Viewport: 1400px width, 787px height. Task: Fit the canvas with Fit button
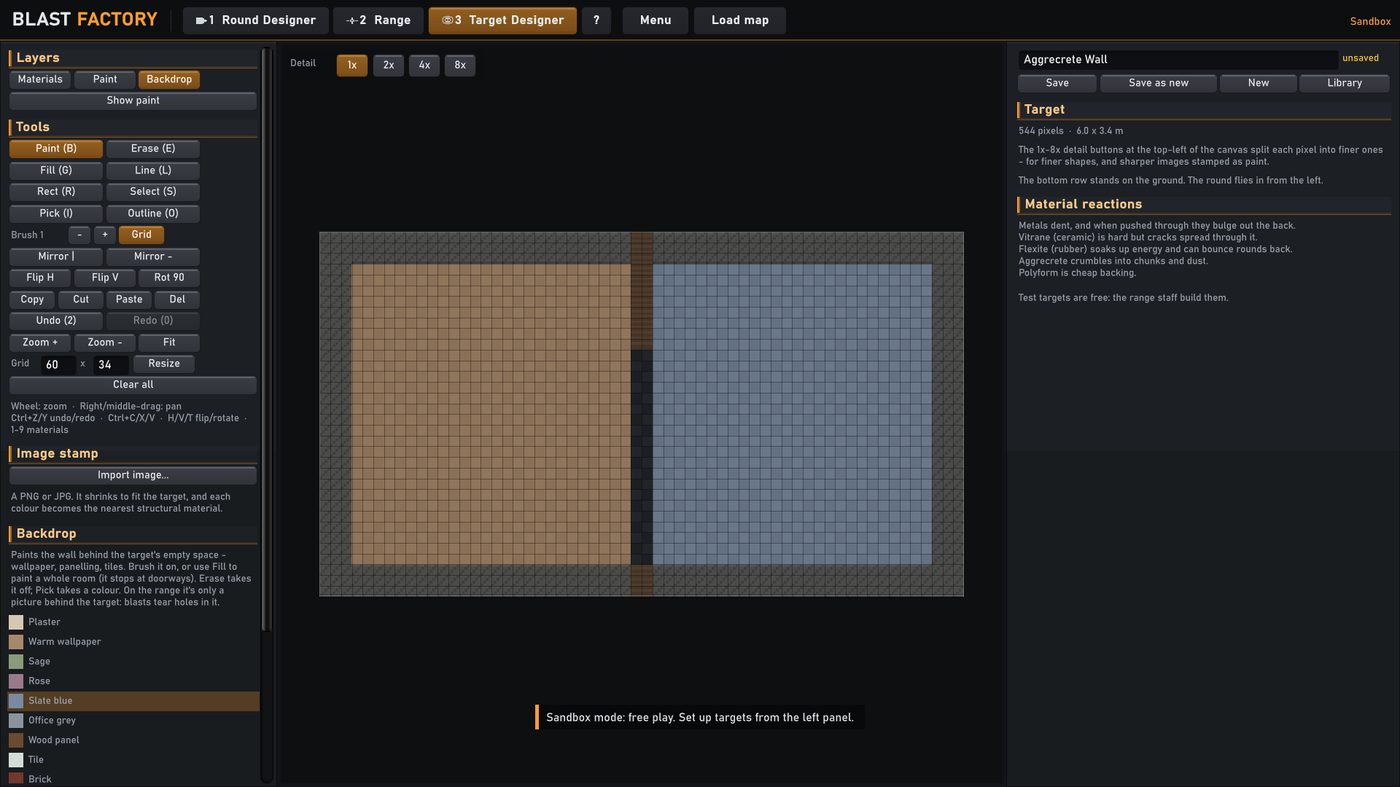(x=169, y=343)
